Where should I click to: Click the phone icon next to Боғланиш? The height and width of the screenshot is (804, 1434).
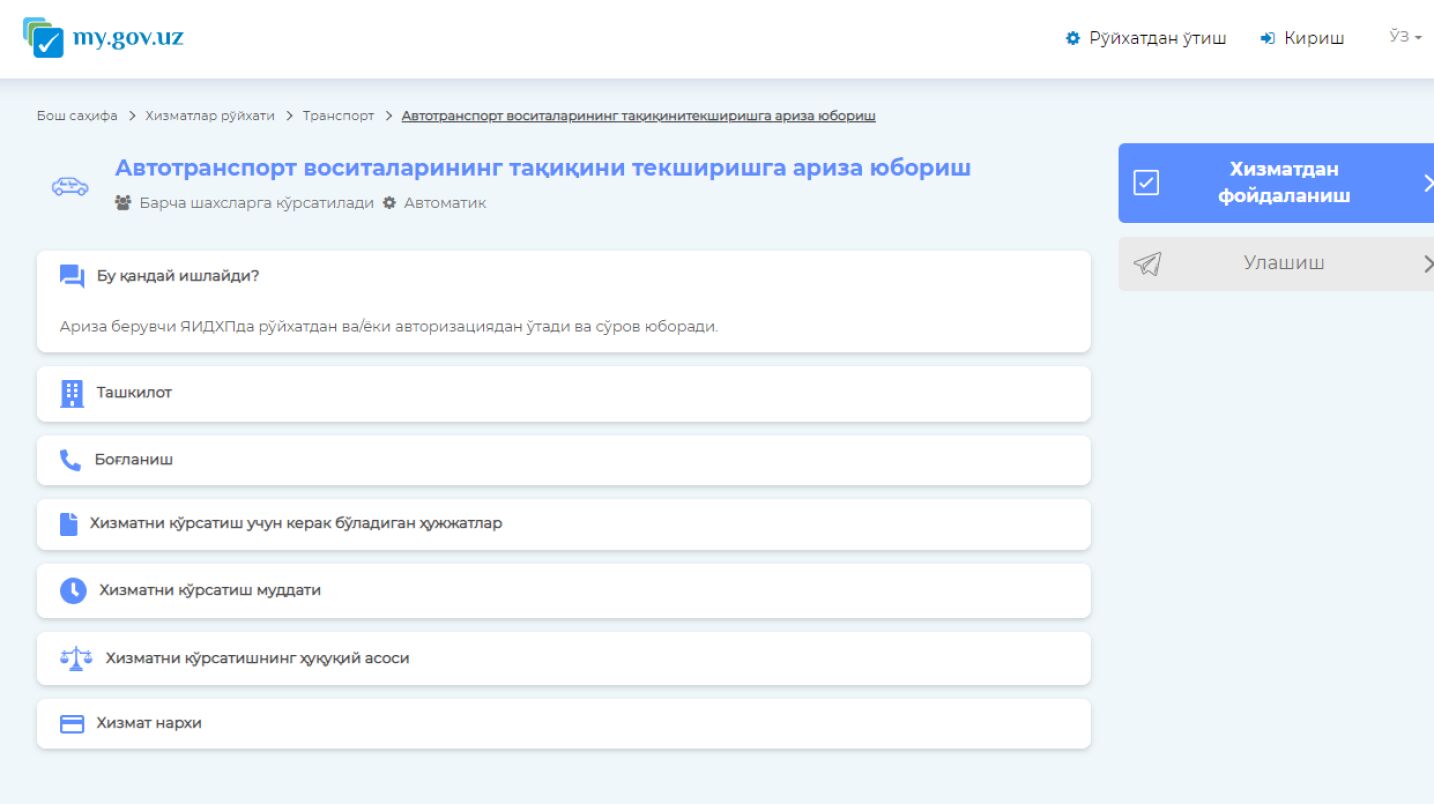tap(70, 460)
